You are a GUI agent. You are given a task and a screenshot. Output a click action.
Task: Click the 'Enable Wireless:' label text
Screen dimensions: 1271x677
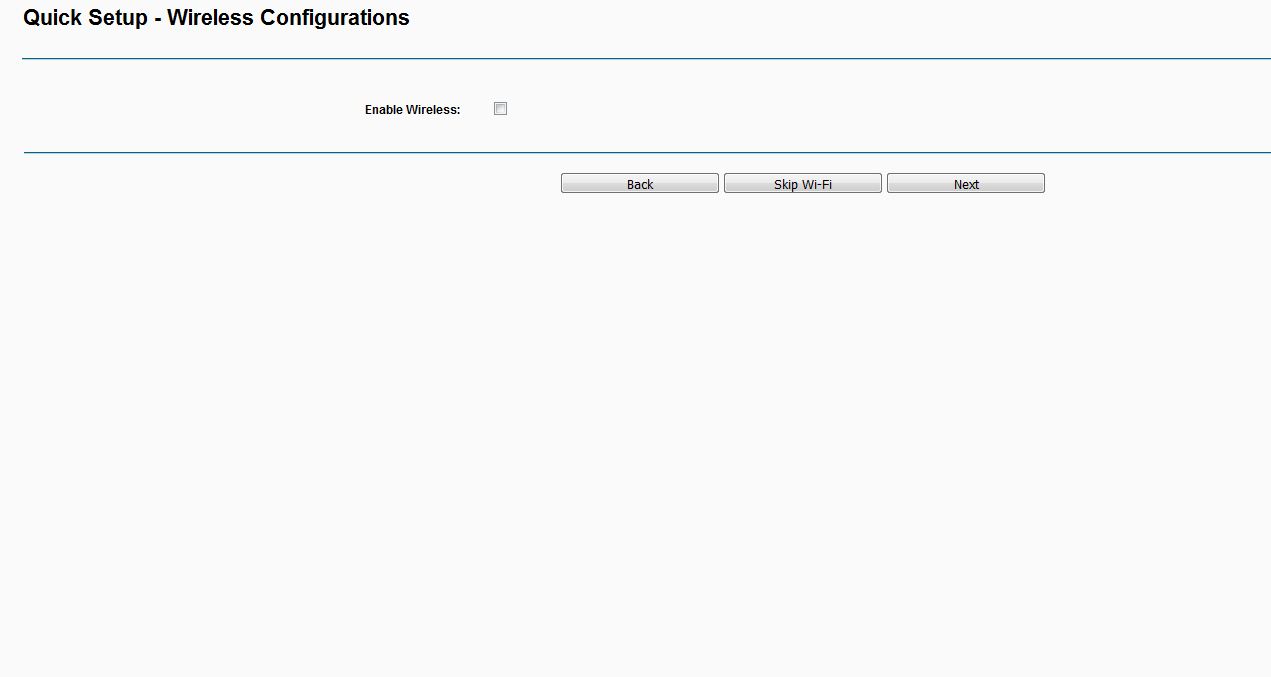click(412, 110)
